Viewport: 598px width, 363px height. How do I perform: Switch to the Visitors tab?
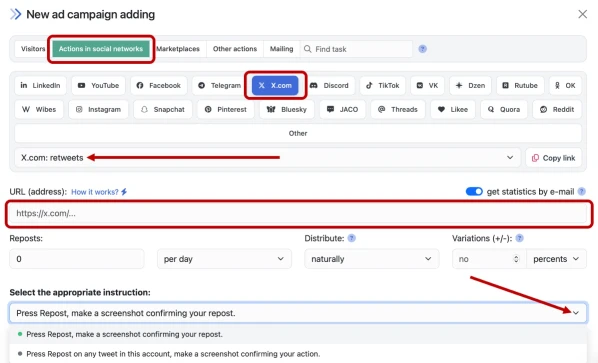(33, 49)
